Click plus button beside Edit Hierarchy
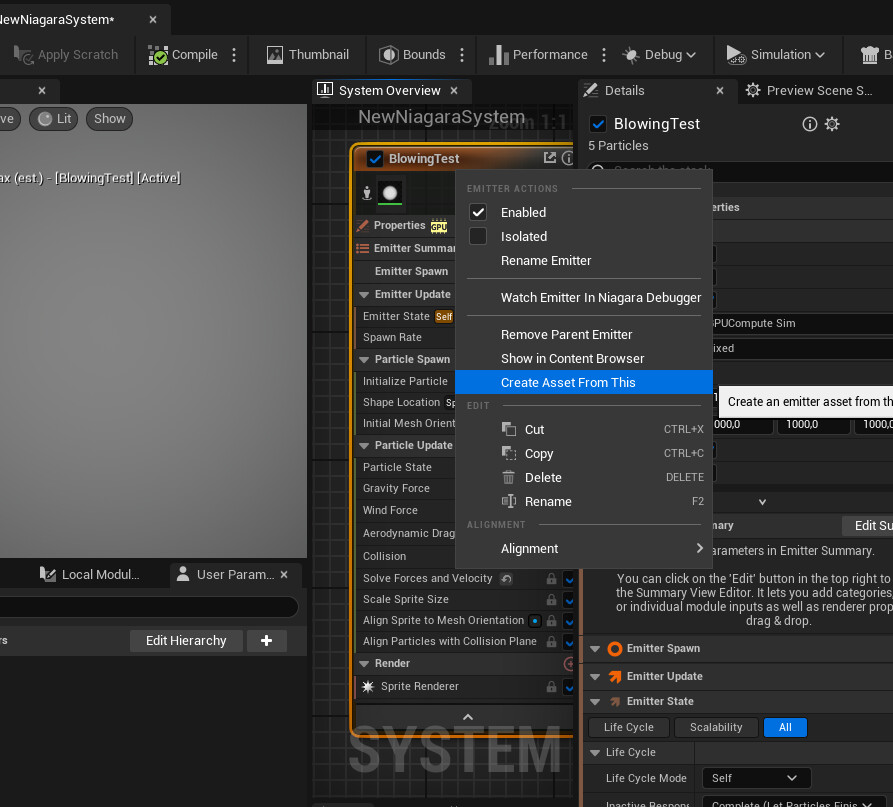Image resolution: width=893 pixels, height=807 pixels. click(266, 641)
